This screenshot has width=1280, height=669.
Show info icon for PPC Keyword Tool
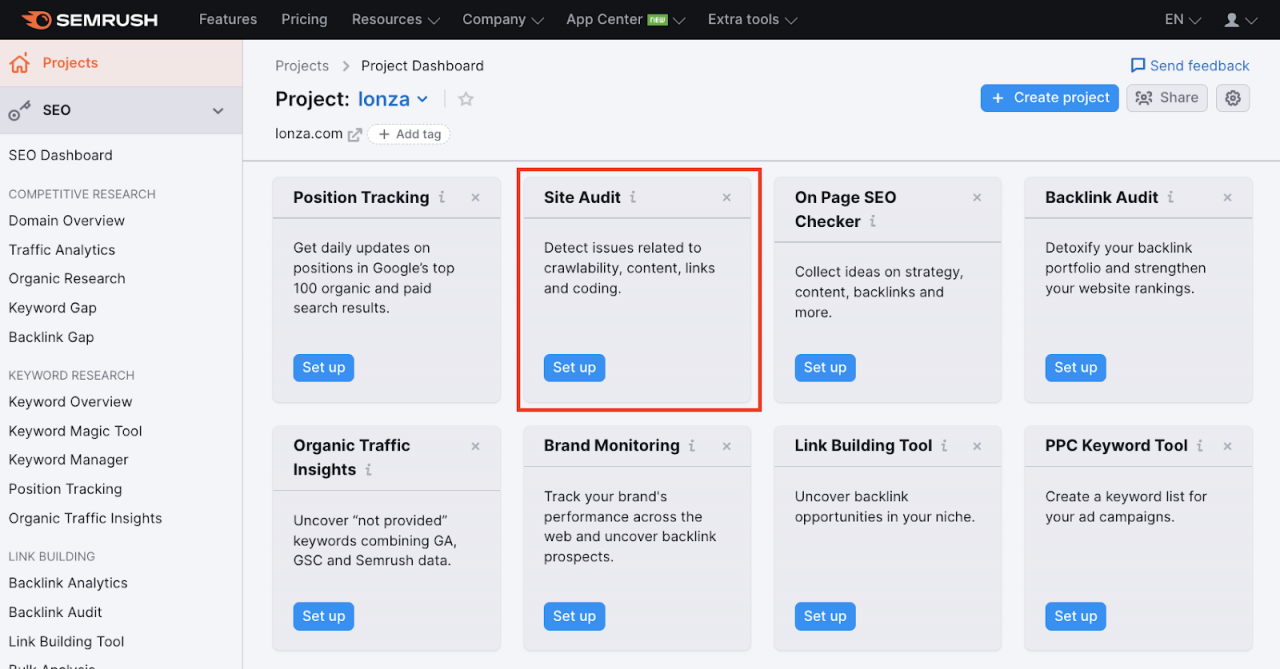click(x=1200, y=446)
